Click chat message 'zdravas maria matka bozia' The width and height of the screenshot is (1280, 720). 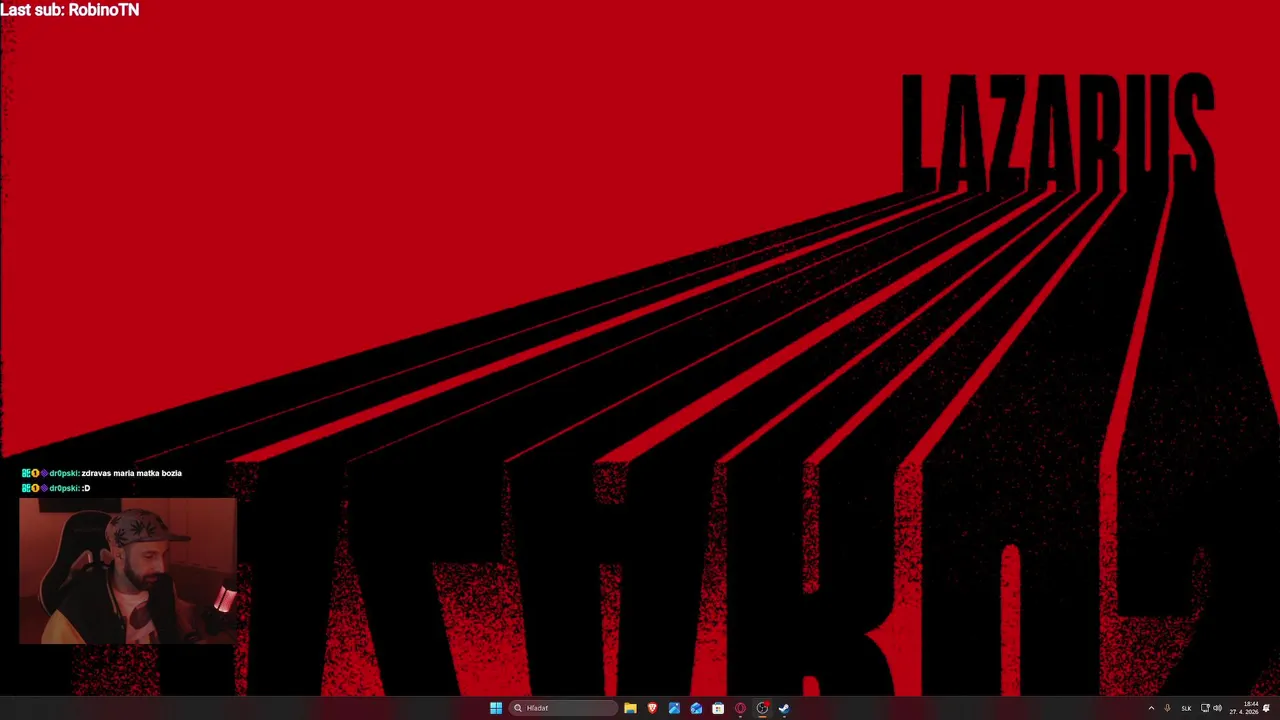131,473
